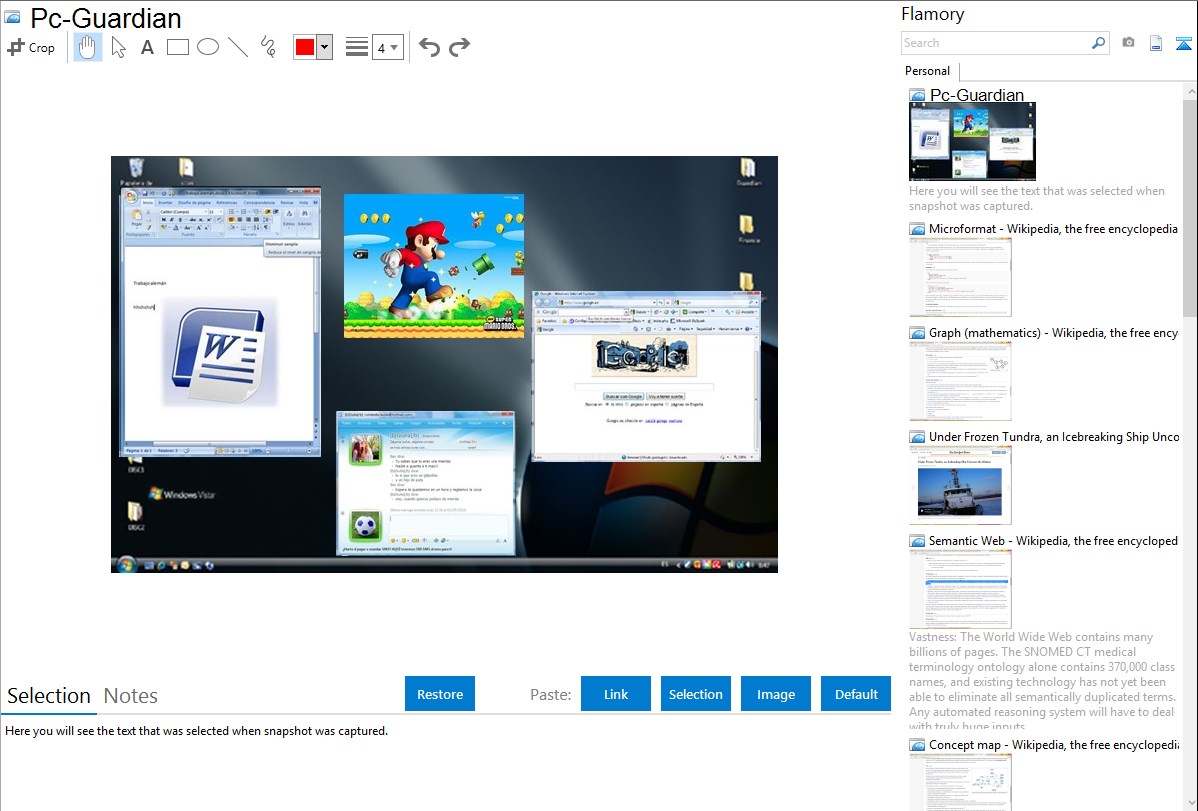The width and height of the screenshot is (1198, 811).
Task: Select the text annotation tool
Action: pos(147,47)
